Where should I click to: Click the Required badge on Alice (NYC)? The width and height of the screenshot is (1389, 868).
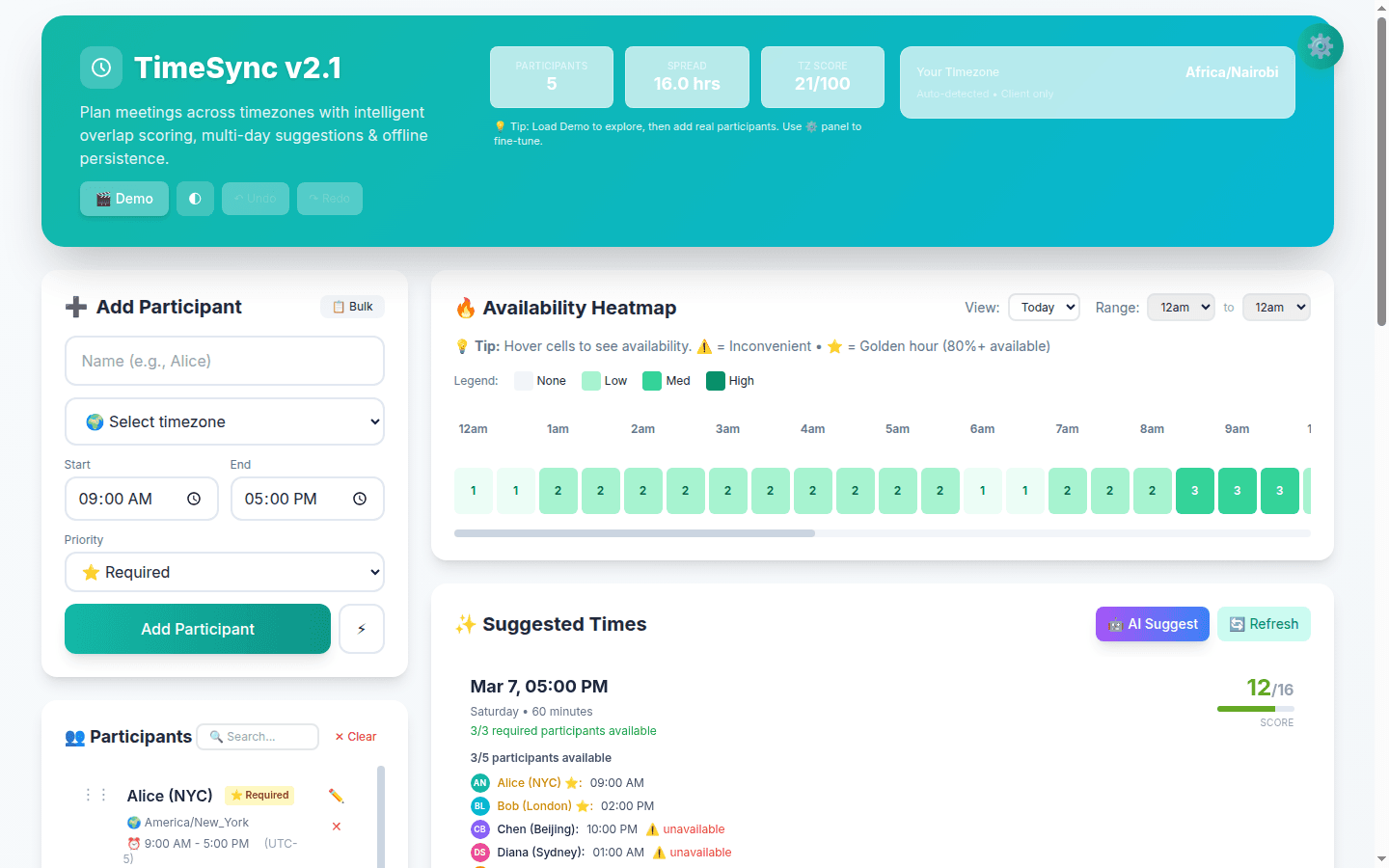pyautogui.click(x=259, y=795)
